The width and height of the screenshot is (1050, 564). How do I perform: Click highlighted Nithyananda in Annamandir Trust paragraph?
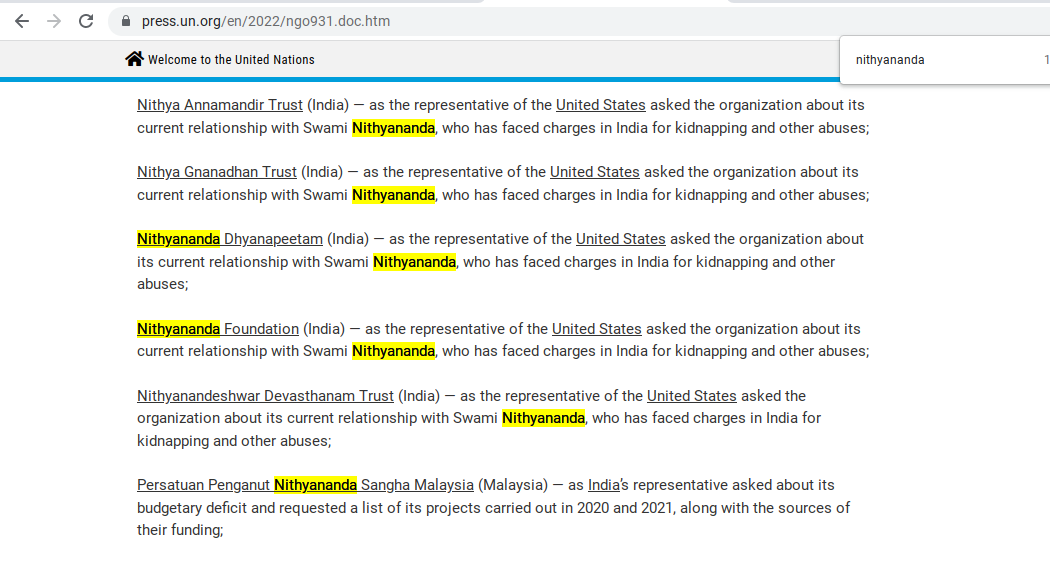[394, 128]
